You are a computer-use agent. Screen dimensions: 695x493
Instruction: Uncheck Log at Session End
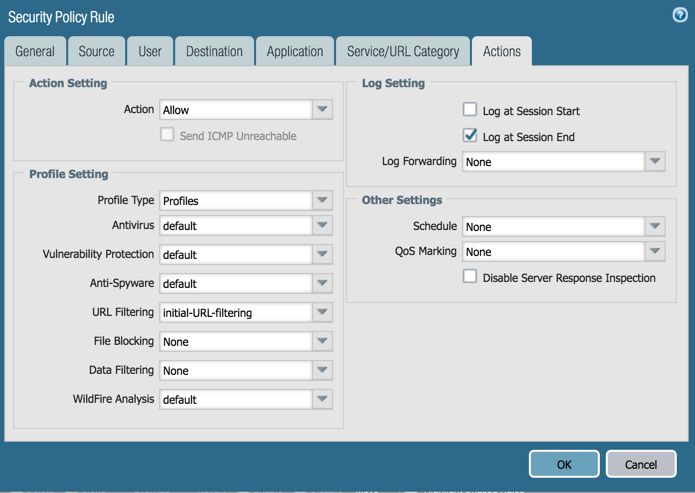click(469, 135)
